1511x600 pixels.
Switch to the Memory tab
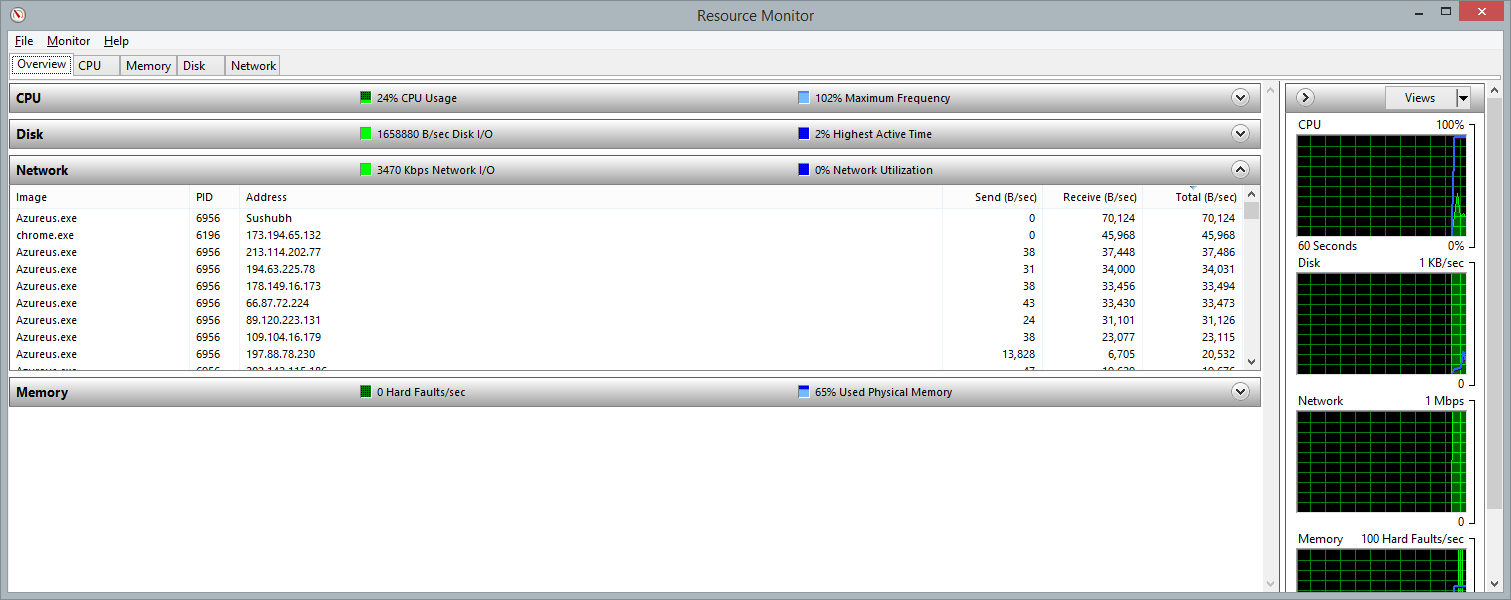pos(148,66)
